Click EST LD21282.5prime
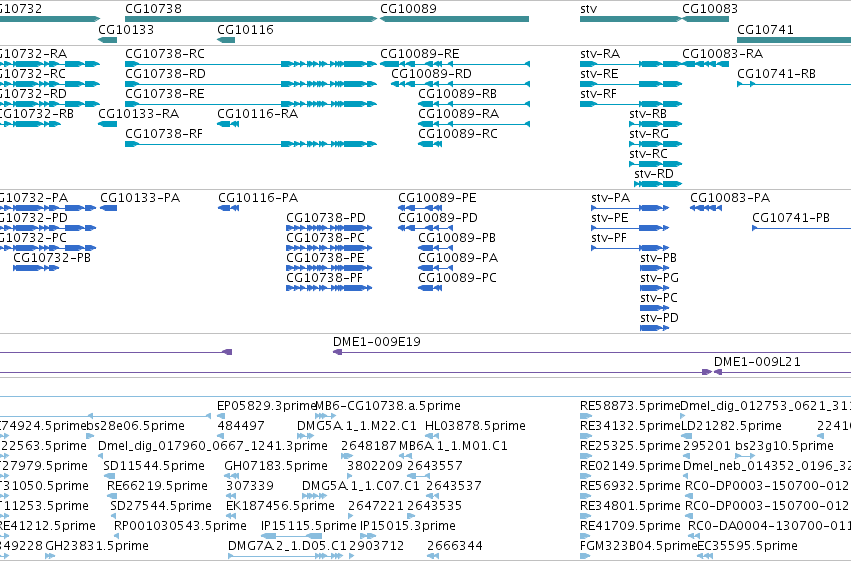This screenshot has height=561, width=851. point(688,436)
